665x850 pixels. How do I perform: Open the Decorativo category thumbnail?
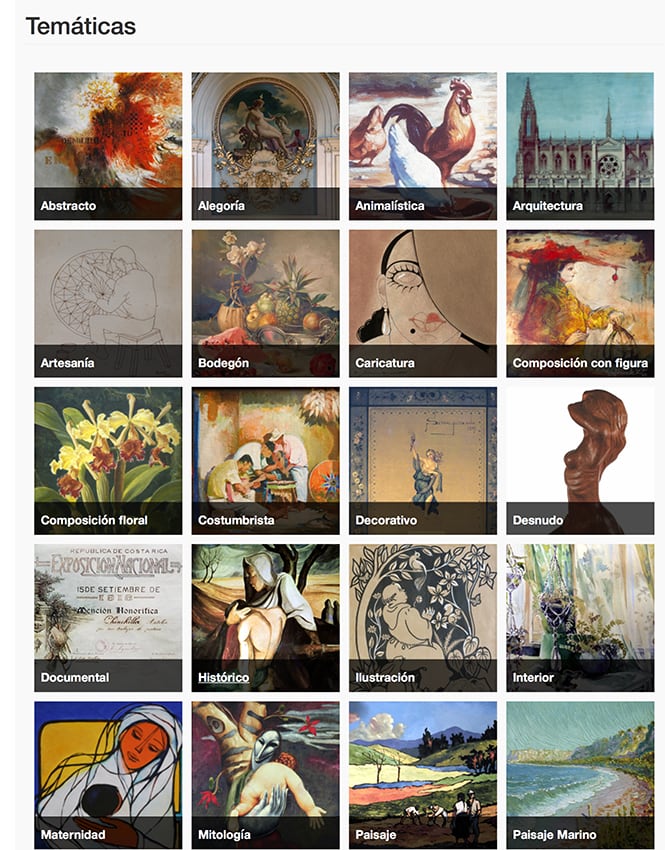(423, 460)
